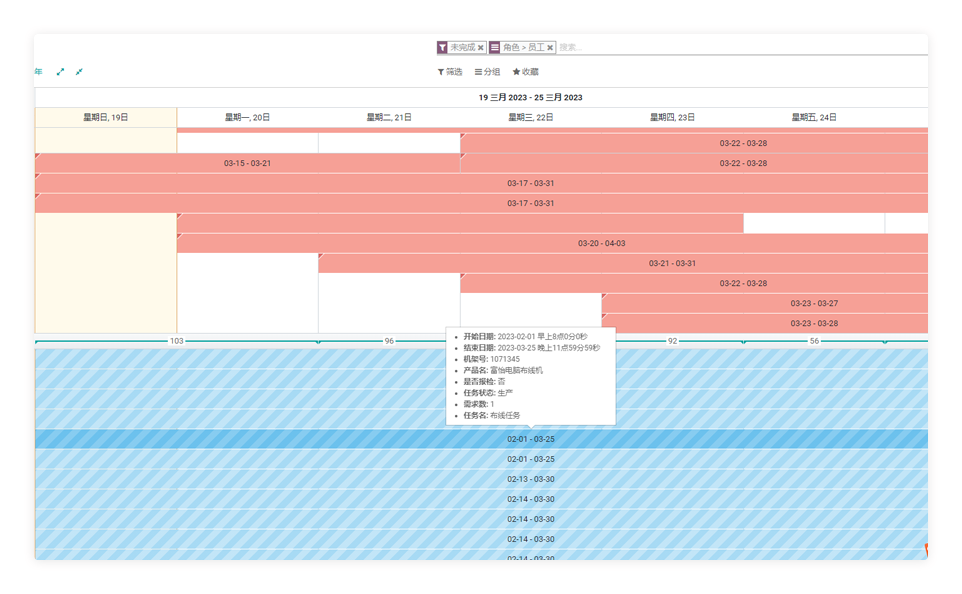Screen dimensions: 962x594
Task: Click the expand rows arrows icon
Action: point(60,72)
